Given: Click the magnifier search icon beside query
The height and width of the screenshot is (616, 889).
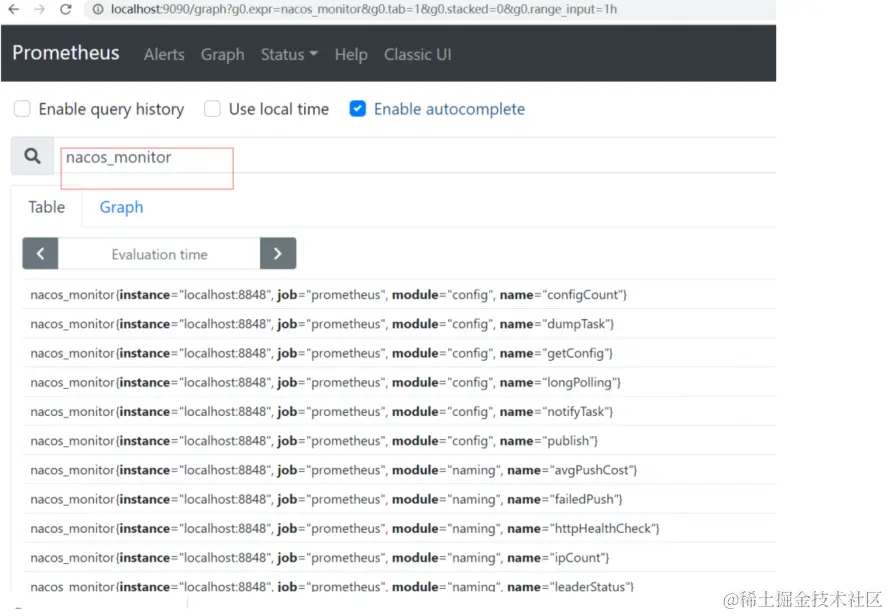Looking at the screenshot, I should [x=33, y=157].
